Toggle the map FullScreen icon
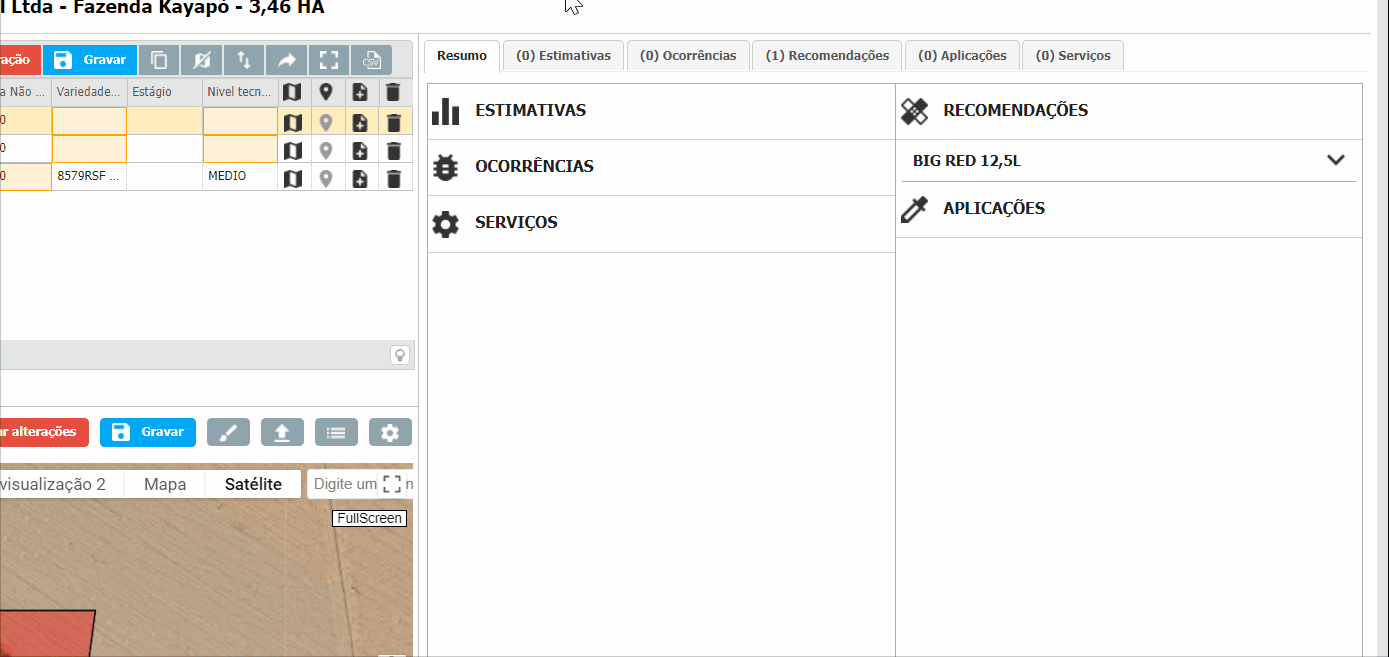 coord(392,484)
